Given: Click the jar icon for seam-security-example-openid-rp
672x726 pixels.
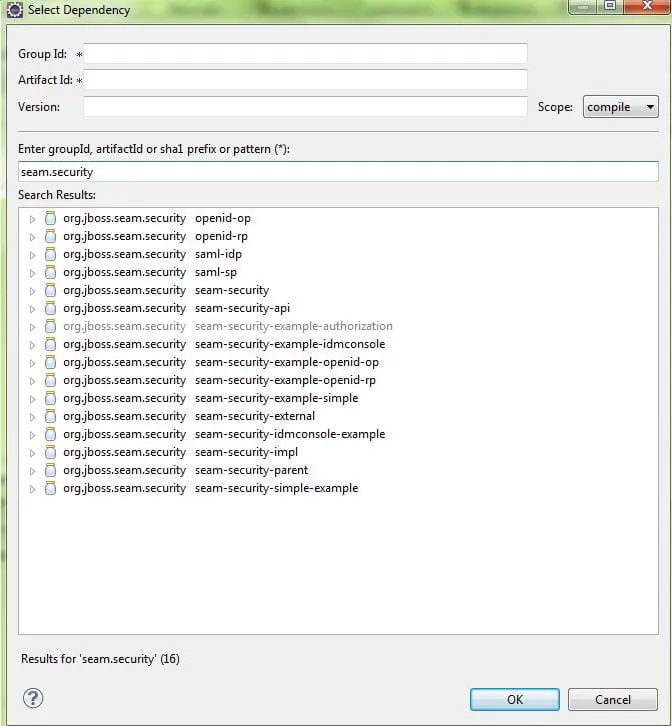Looking at the screenshot, I should (x=50, y=380).
